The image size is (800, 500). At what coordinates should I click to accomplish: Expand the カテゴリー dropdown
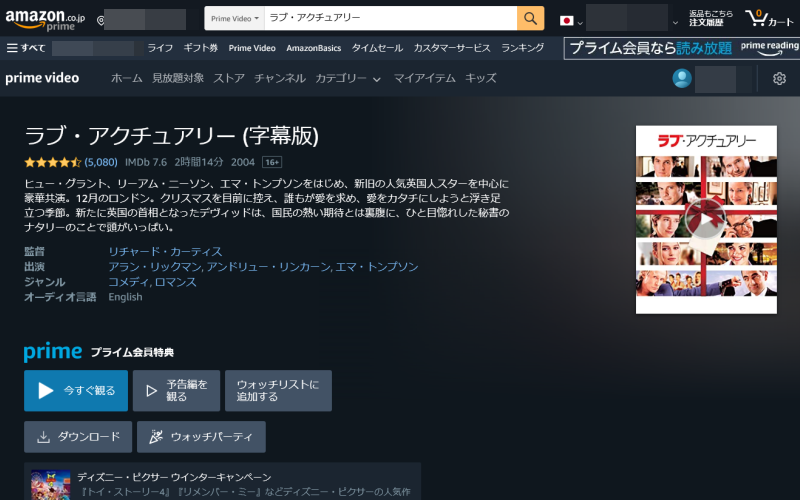pos(348,79)
